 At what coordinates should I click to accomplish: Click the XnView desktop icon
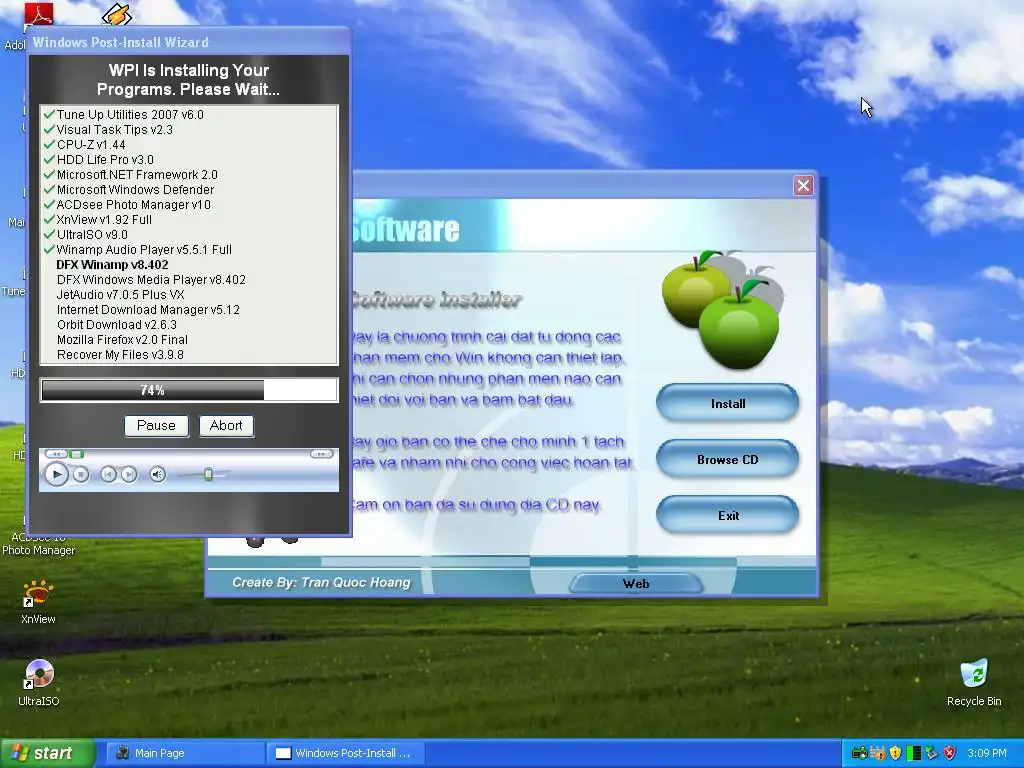[x=38, y=601]
